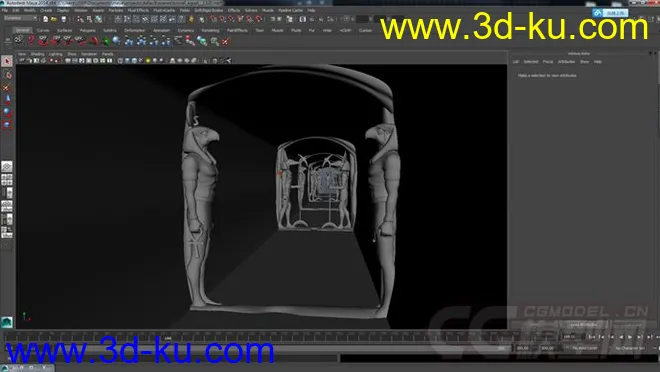This screenshot has height=372, width=660.
Task: Switch to Single Perspective layout
Action: 7,167
